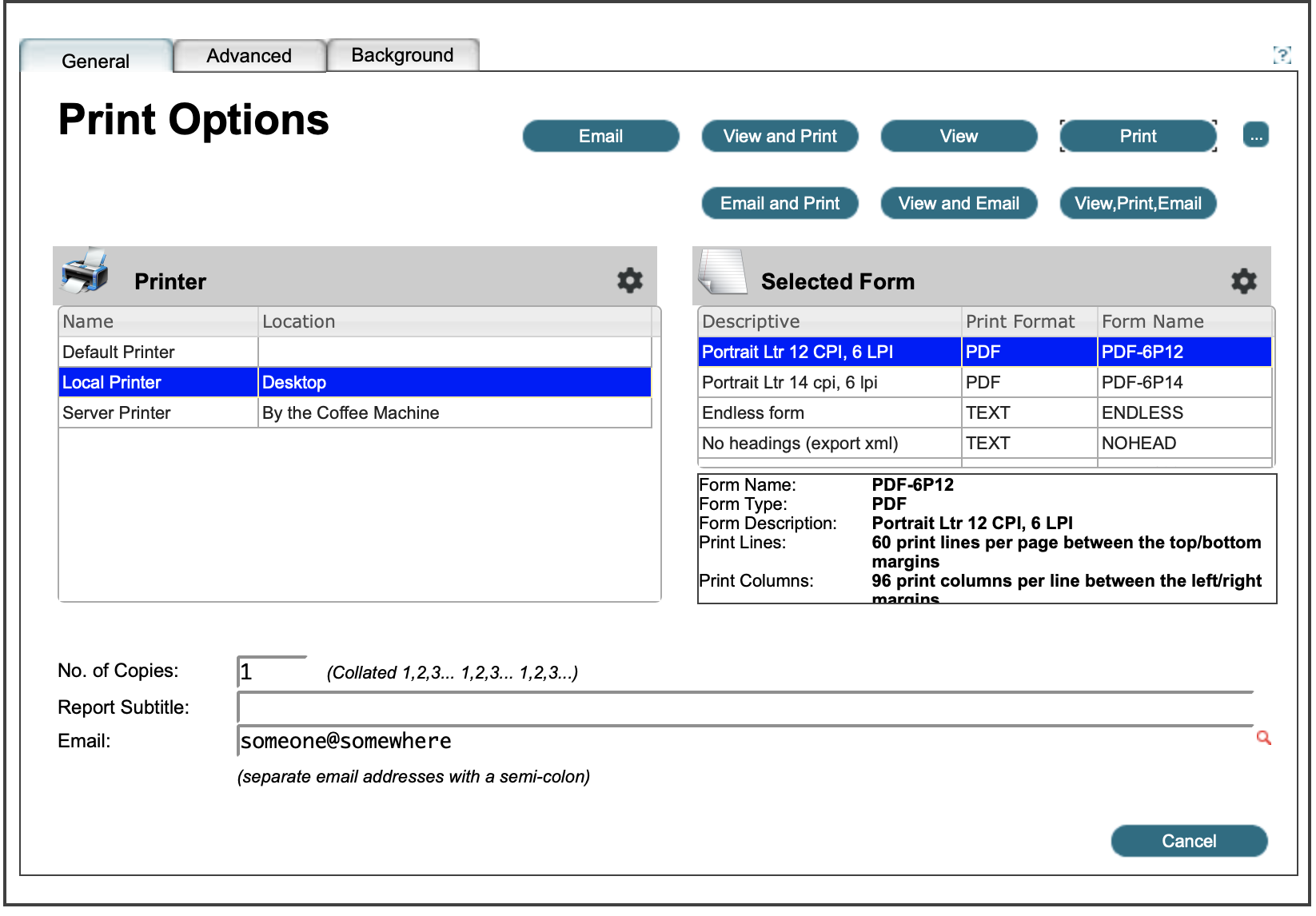Screen dimensions: 1316x916
Task: Select the Endless form row
Action: click(753, 413)
